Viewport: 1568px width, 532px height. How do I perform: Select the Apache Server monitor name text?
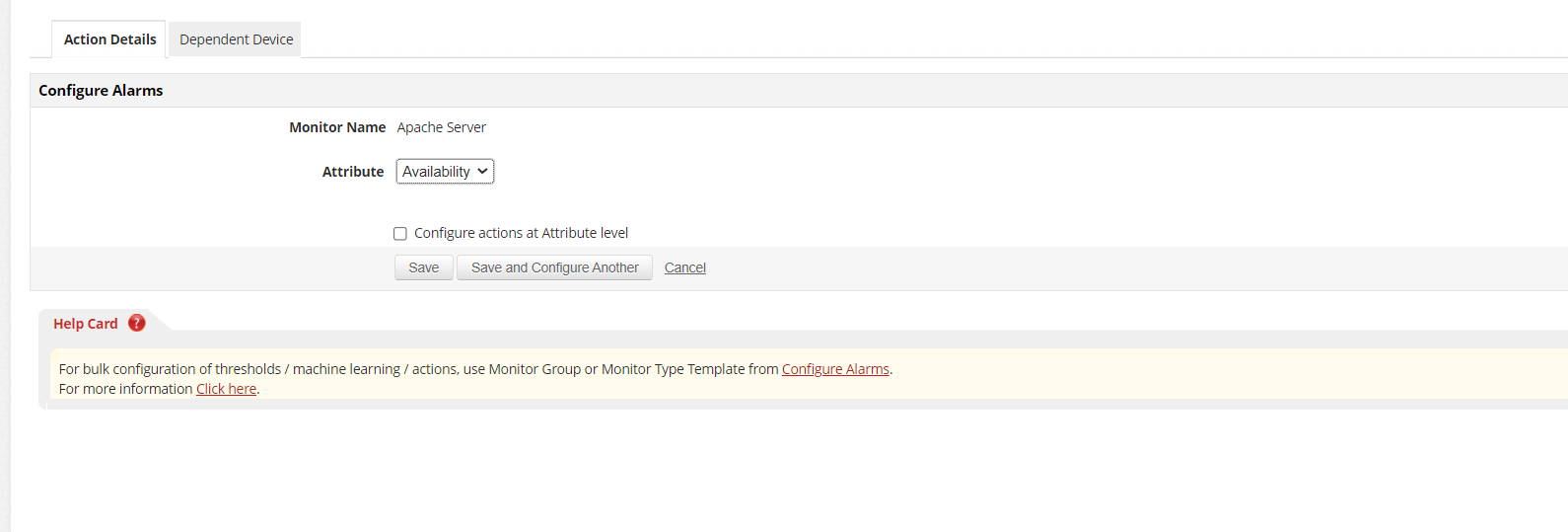(441, 127)
